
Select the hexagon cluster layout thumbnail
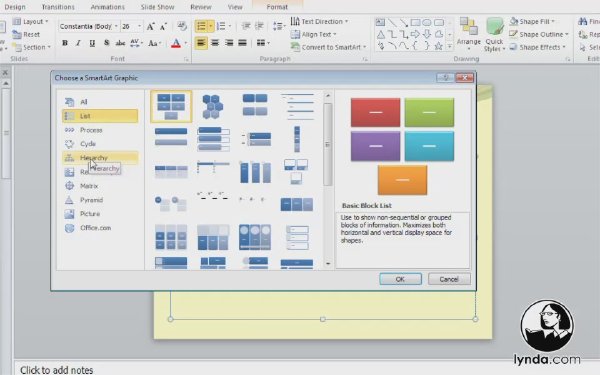[x=212, y=106]
